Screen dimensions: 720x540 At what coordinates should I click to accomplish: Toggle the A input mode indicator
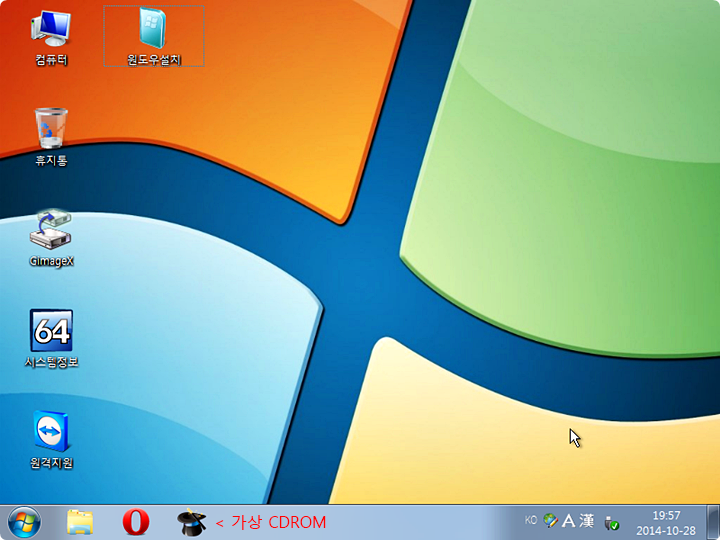coord(569,520)
